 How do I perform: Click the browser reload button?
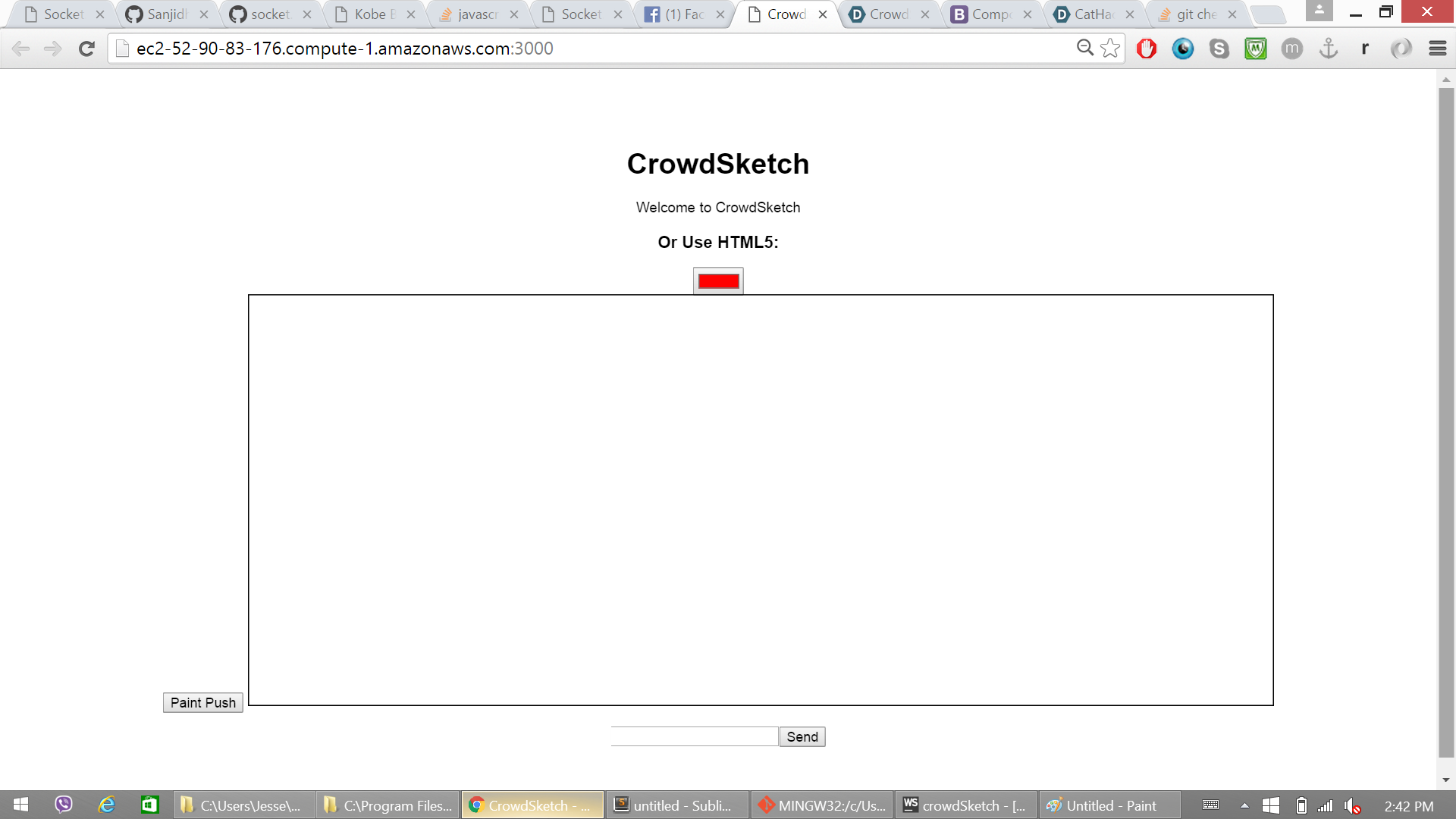tap(86, 49)
